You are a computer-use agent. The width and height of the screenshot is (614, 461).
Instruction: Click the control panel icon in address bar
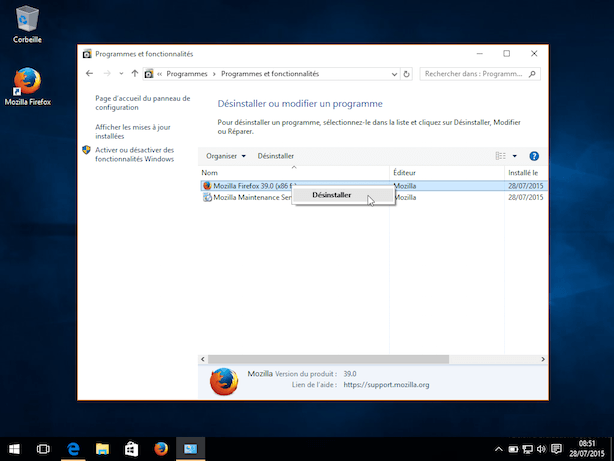(x=149, y=74)
